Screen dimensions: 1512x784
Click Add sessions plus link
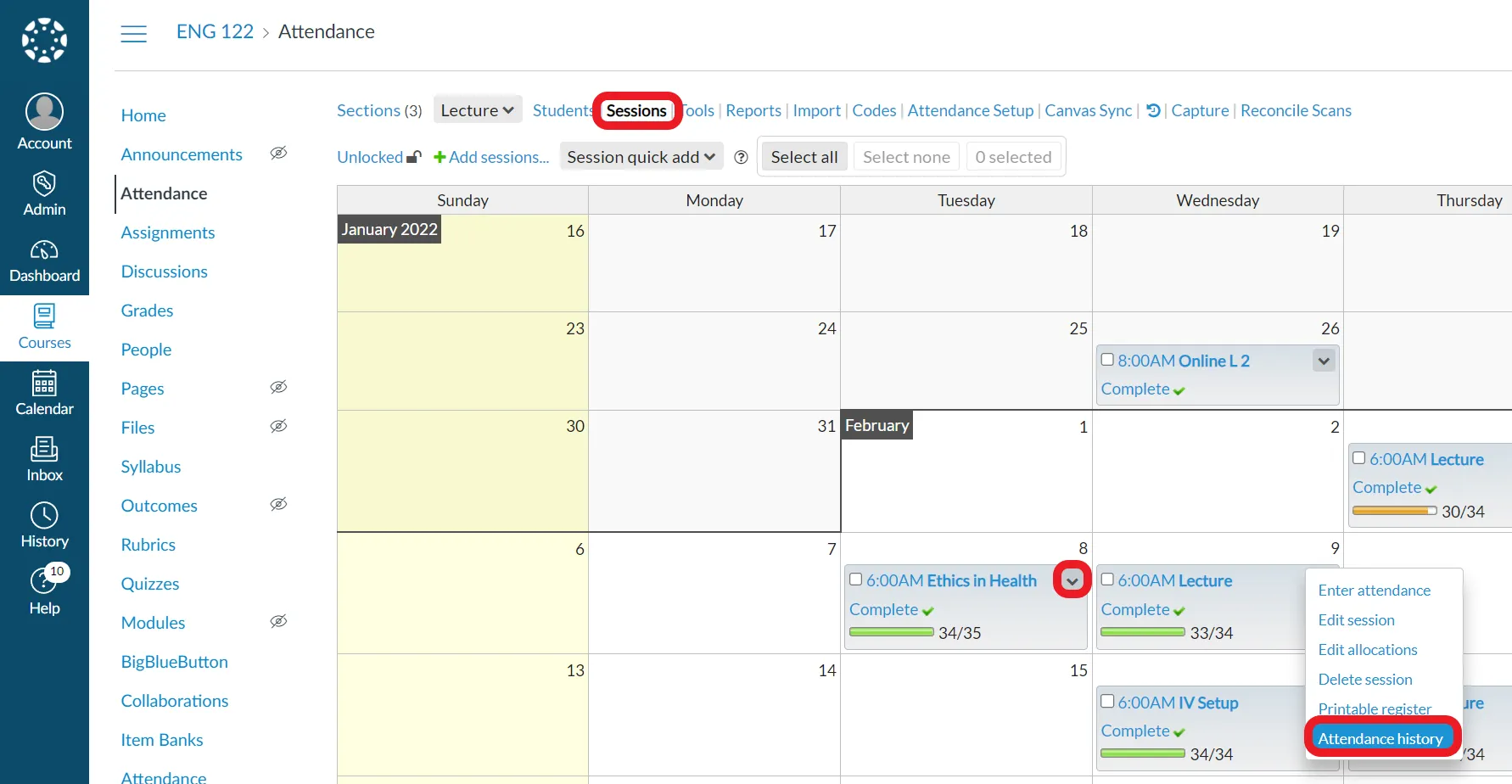coord(491,157)
